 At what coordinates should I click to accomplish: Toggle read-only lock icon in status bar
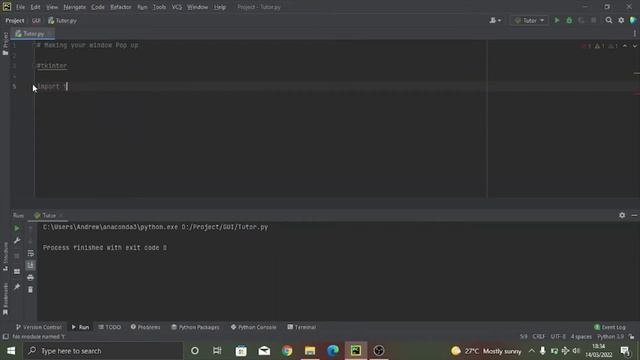click(631, 337)
